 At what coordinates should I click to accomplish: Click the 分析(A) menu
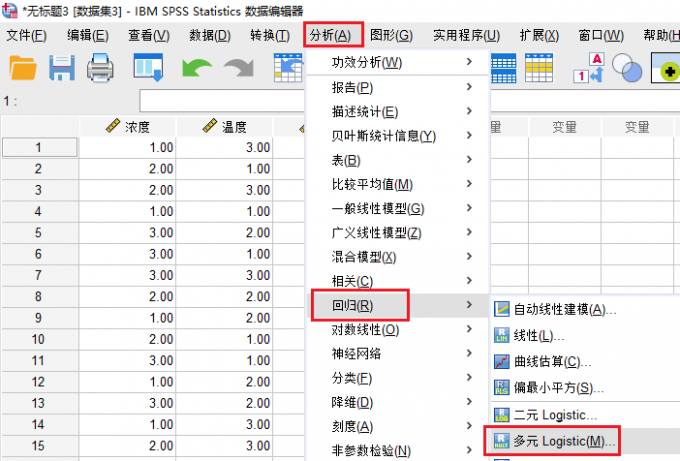[x=330, y=35]
